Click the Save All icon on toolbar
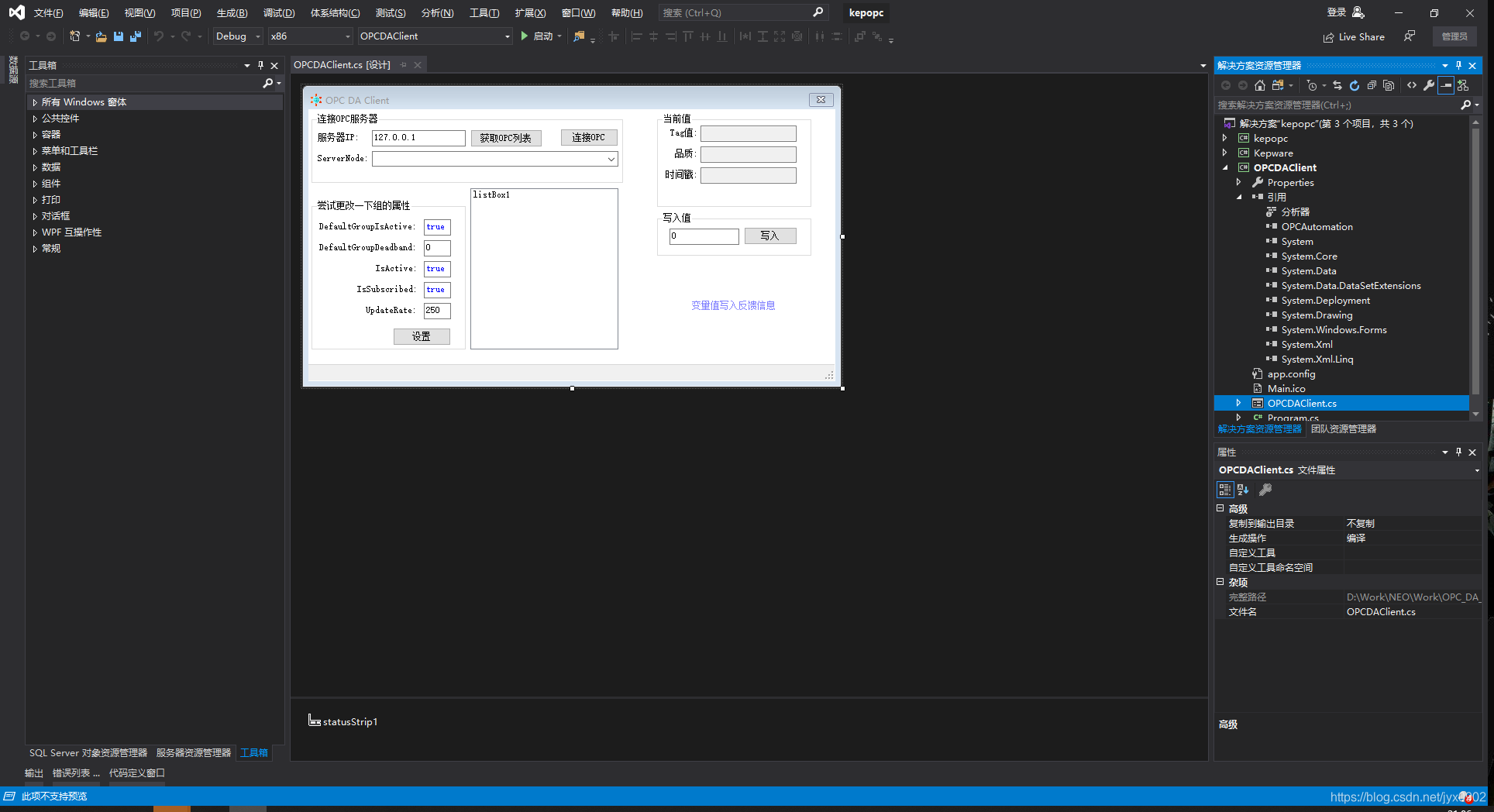This screenshot has height=812, width=1494. (x=136, y=36)
